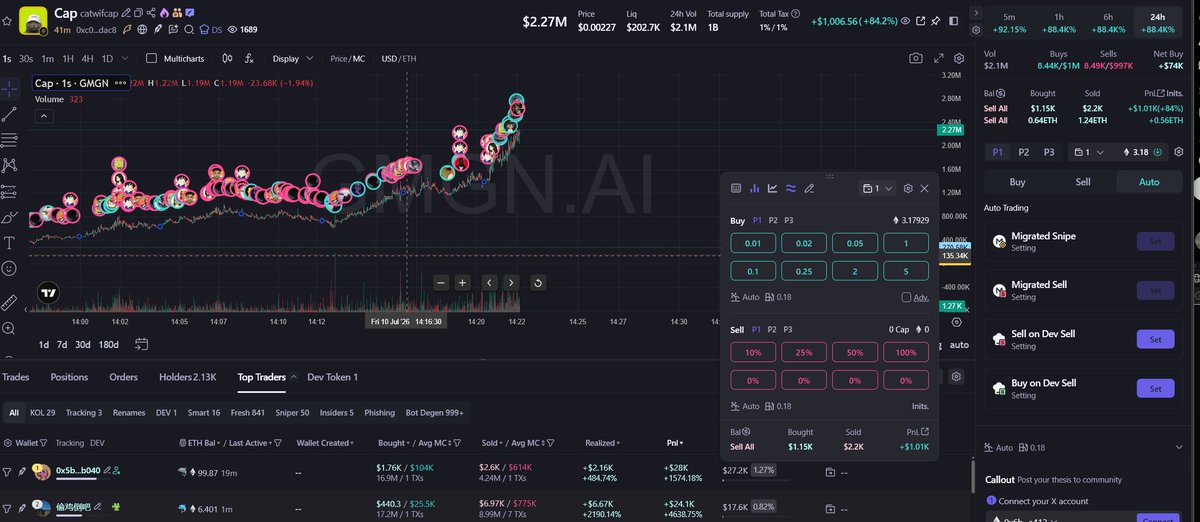The image size is (1200, 522).
Task: Take a chart snapshot with camera icon
Action: pos(915,59)
